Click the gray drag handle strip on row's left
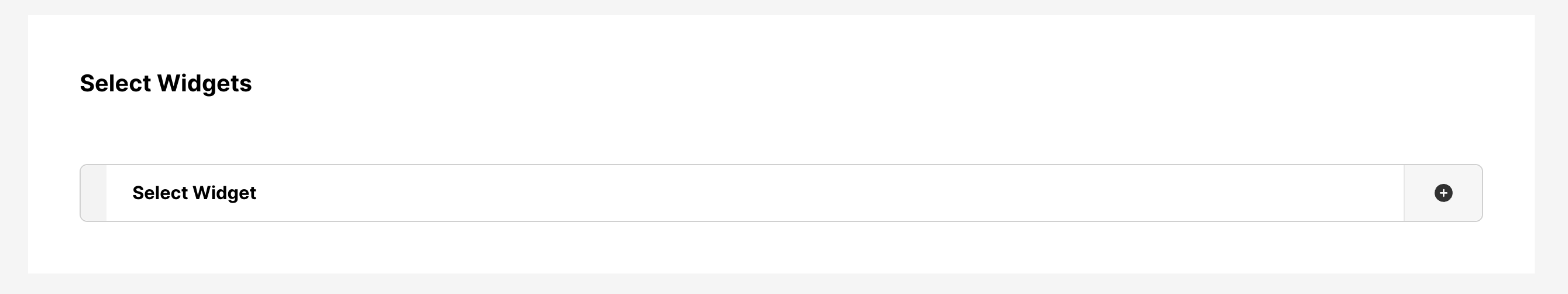Image resolution: width=1568 pixels, height=294 pixels. click(94, 193)
